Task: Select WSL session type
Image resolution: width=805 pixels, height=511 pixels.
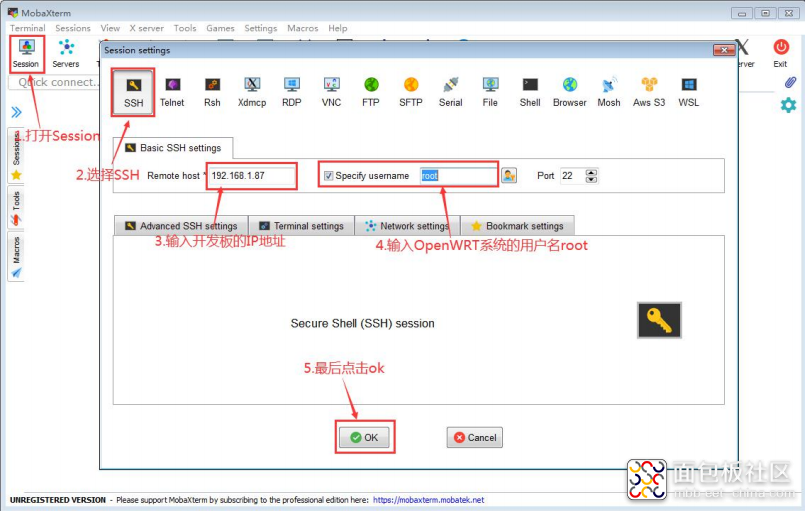Action: pos(688,92)
